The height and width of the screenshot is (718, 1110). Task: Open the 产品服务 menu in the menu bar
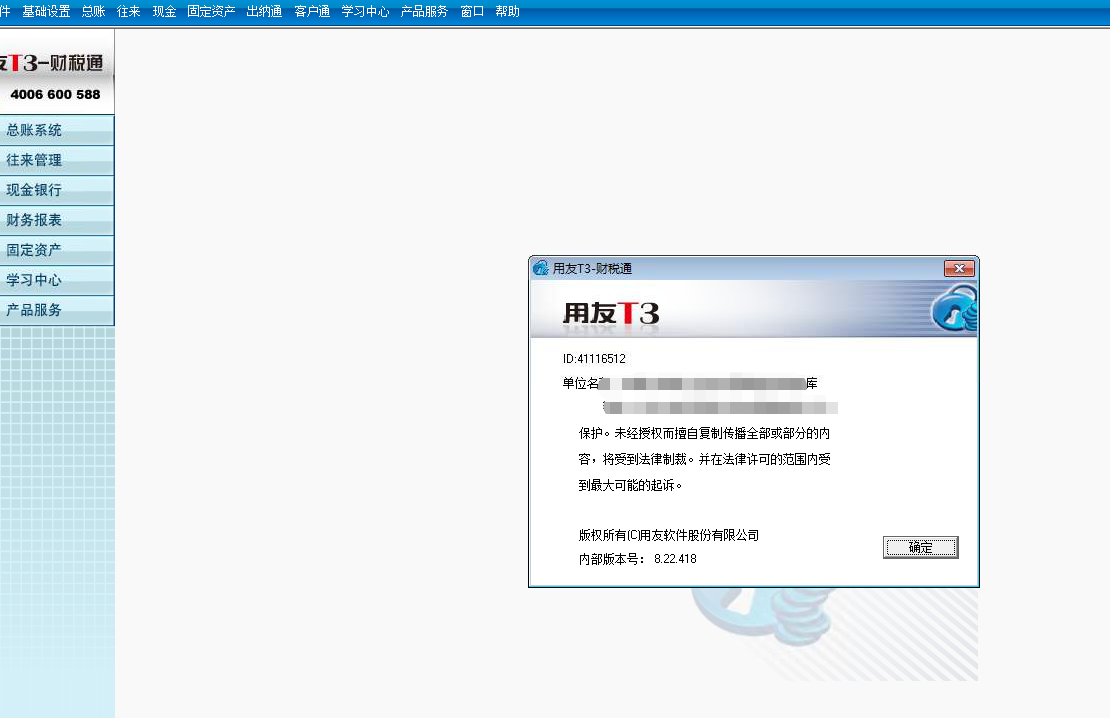tap(424, 11)
